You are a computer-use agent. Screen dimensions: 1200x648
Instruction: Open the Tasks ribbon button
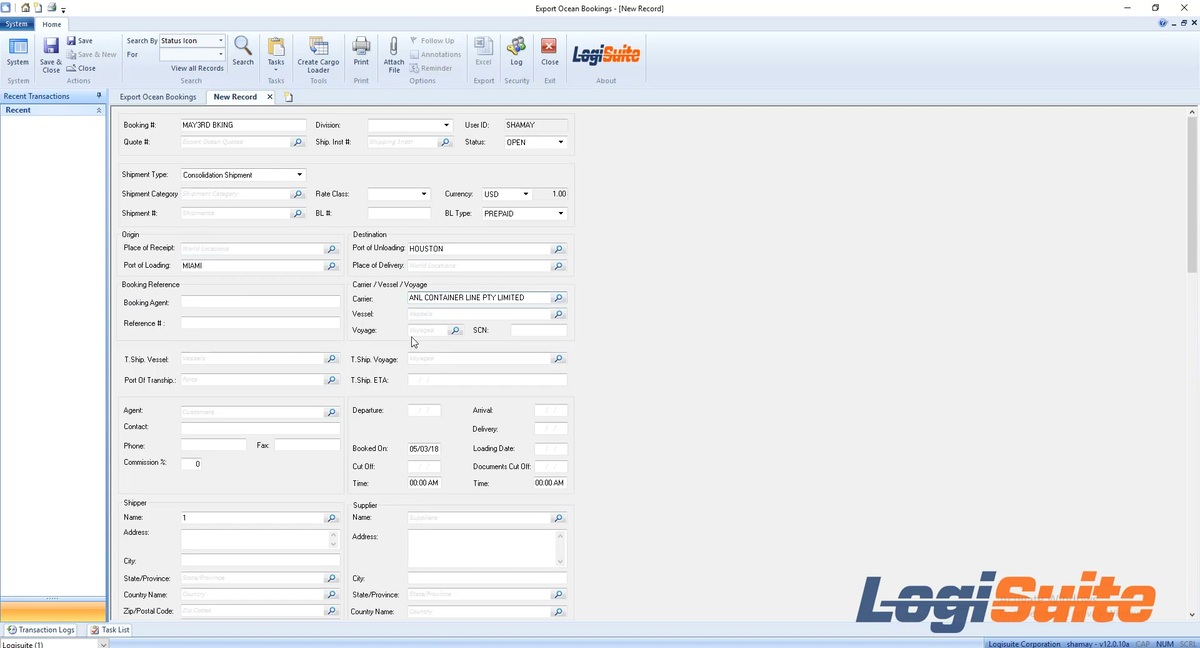pos(276,52)
